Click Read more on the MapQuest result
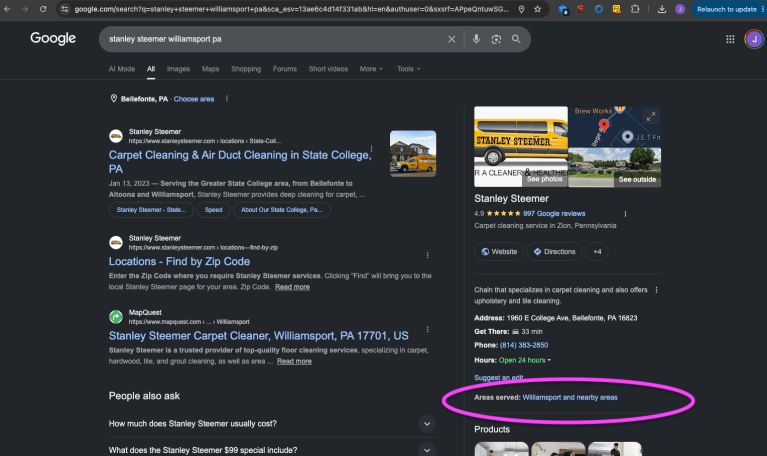The image size is (767, 456). pos(294,362)
